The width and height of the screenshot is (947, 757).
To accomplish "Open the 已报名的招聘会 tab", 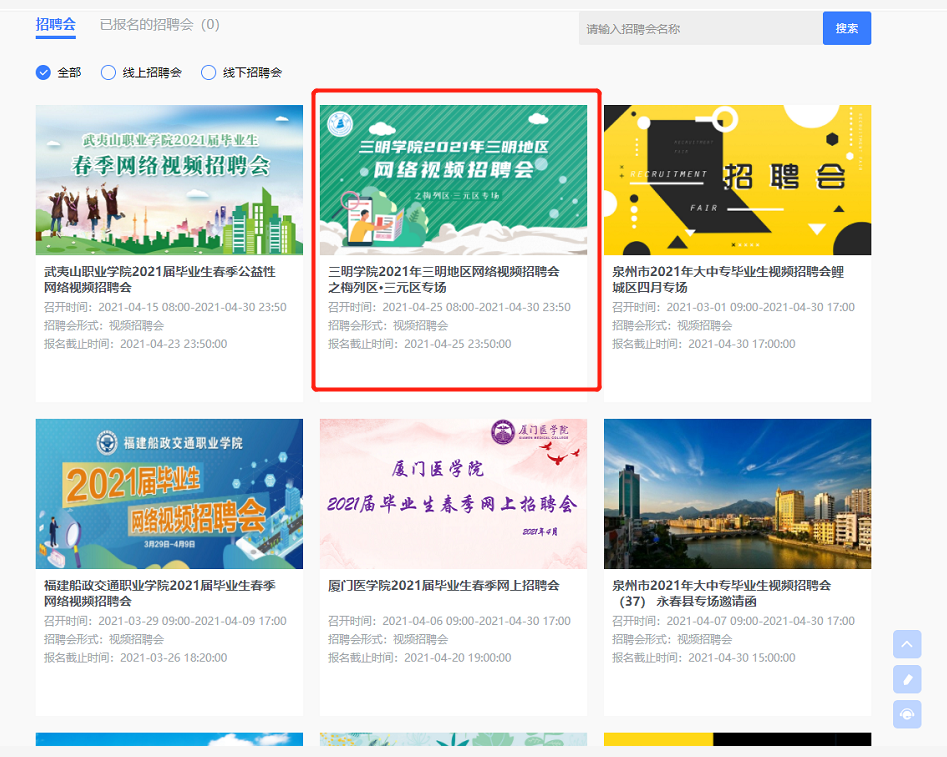I will pos(159,25).
